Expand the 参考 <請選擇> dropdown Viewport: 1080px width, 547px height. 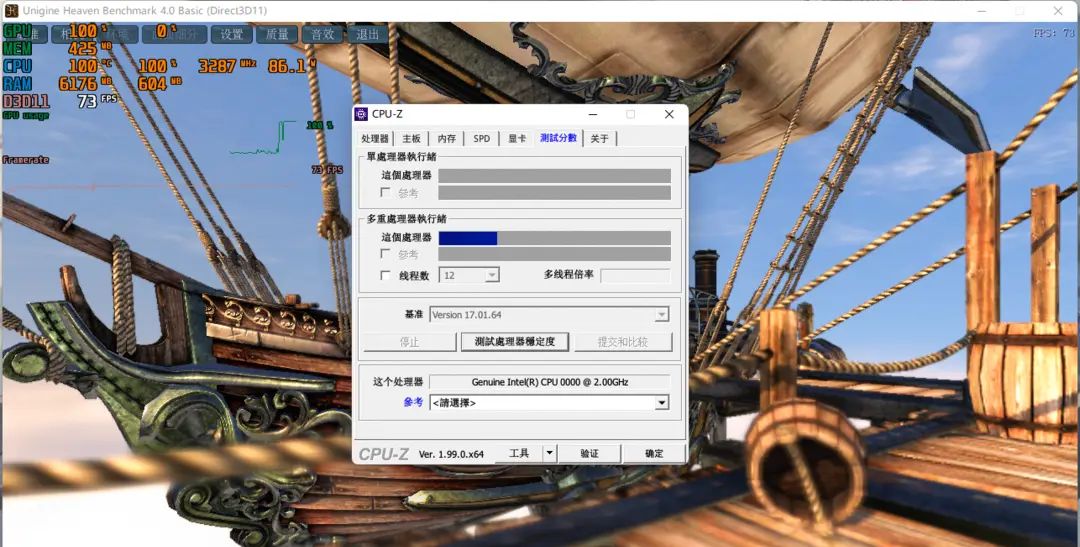coord(549,402)
